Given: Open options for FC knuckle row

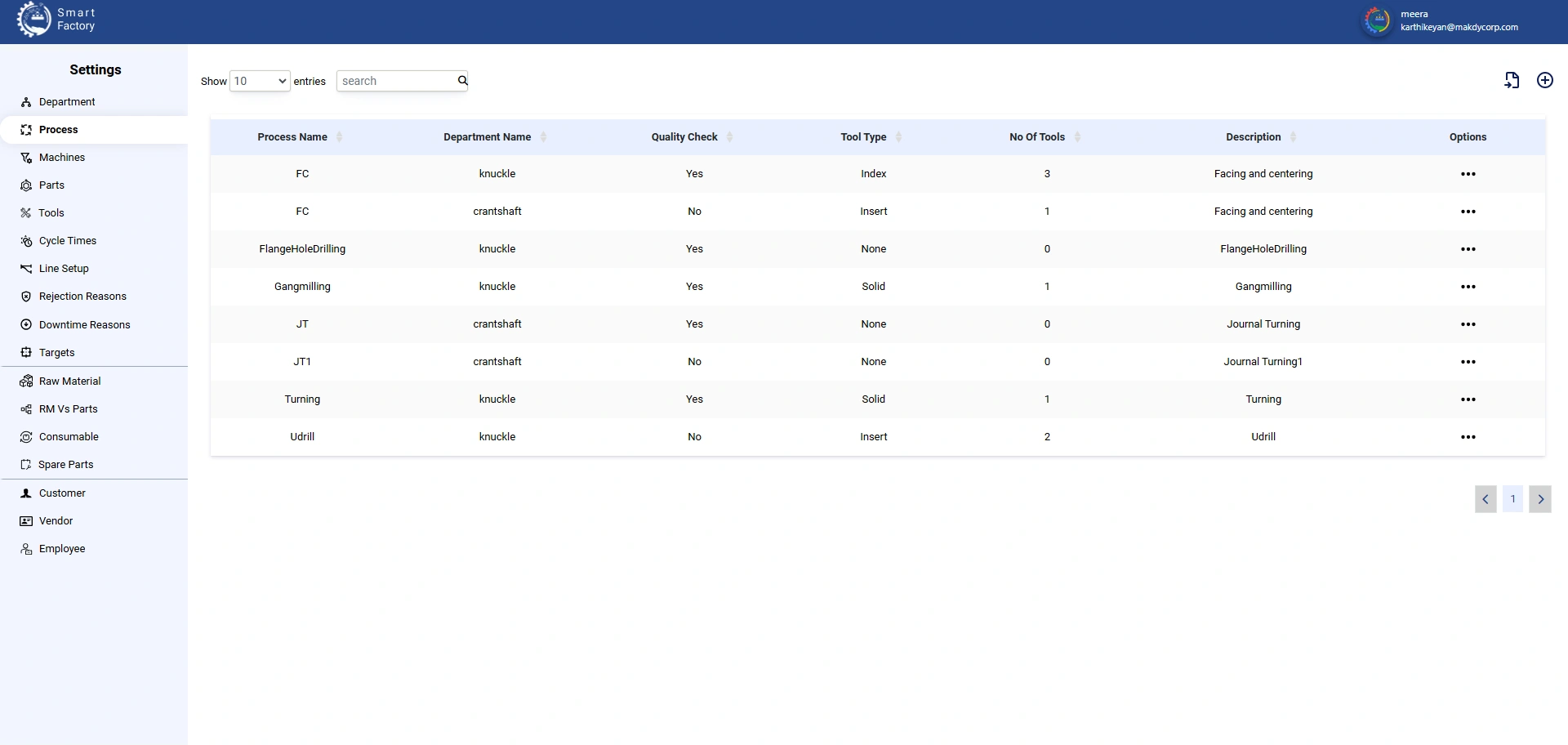Looking at the screenshot, I should click(x=1468, y=174).
